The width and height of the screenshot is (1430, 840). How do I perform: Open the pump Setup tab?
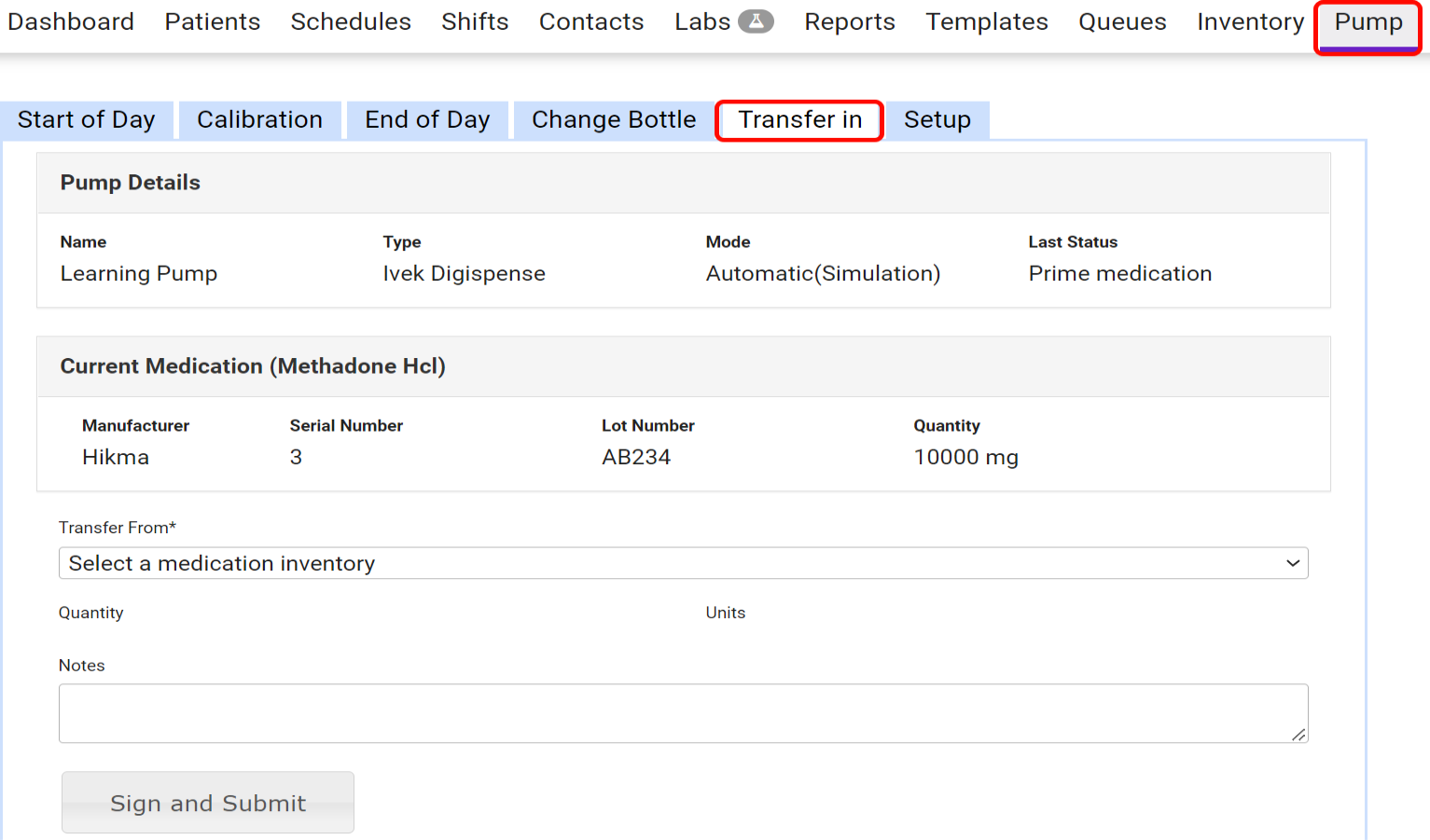coord(937,120)
